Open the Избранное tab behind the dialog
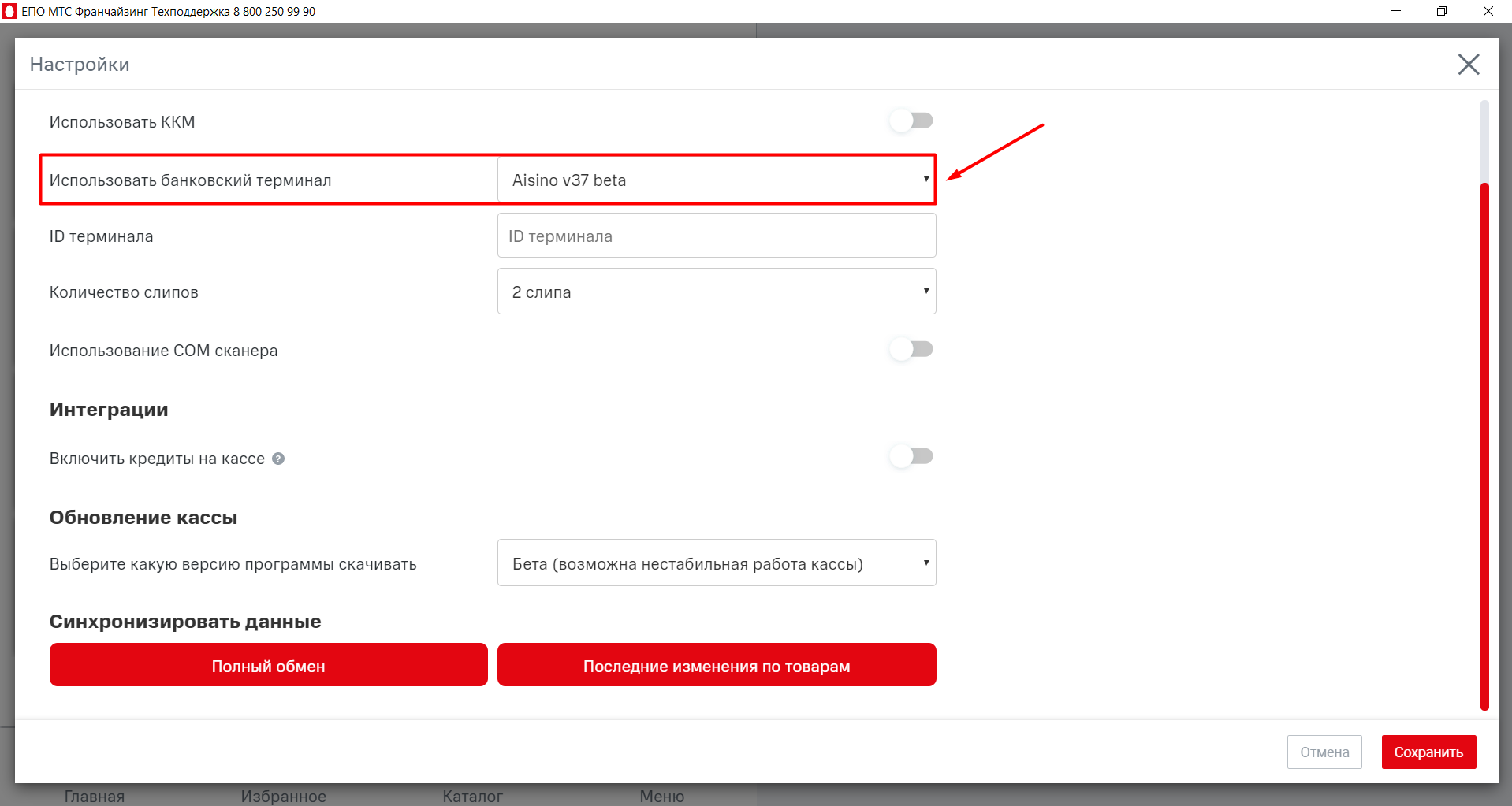 click(284, 796)
